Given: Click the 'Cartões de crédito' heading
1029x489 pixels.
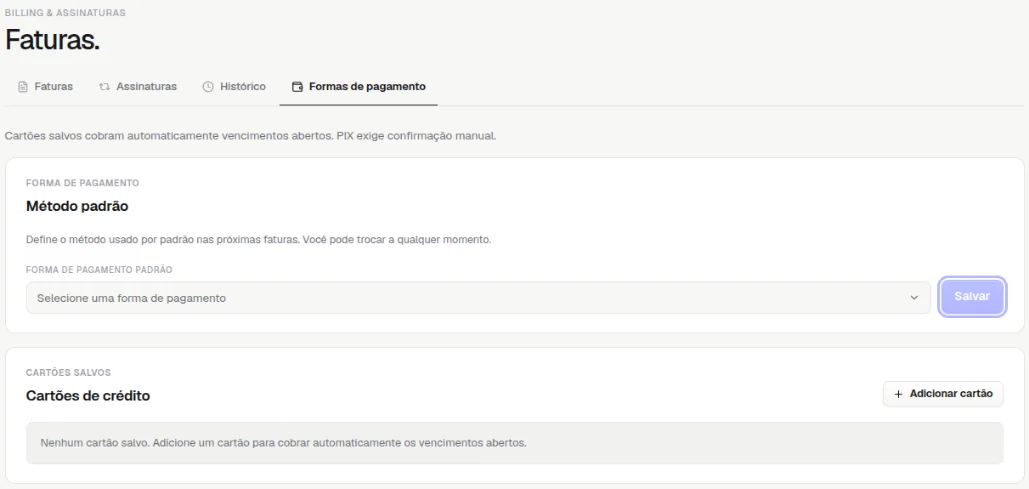Looking at the screenshot, I should [x=88, y=396].
